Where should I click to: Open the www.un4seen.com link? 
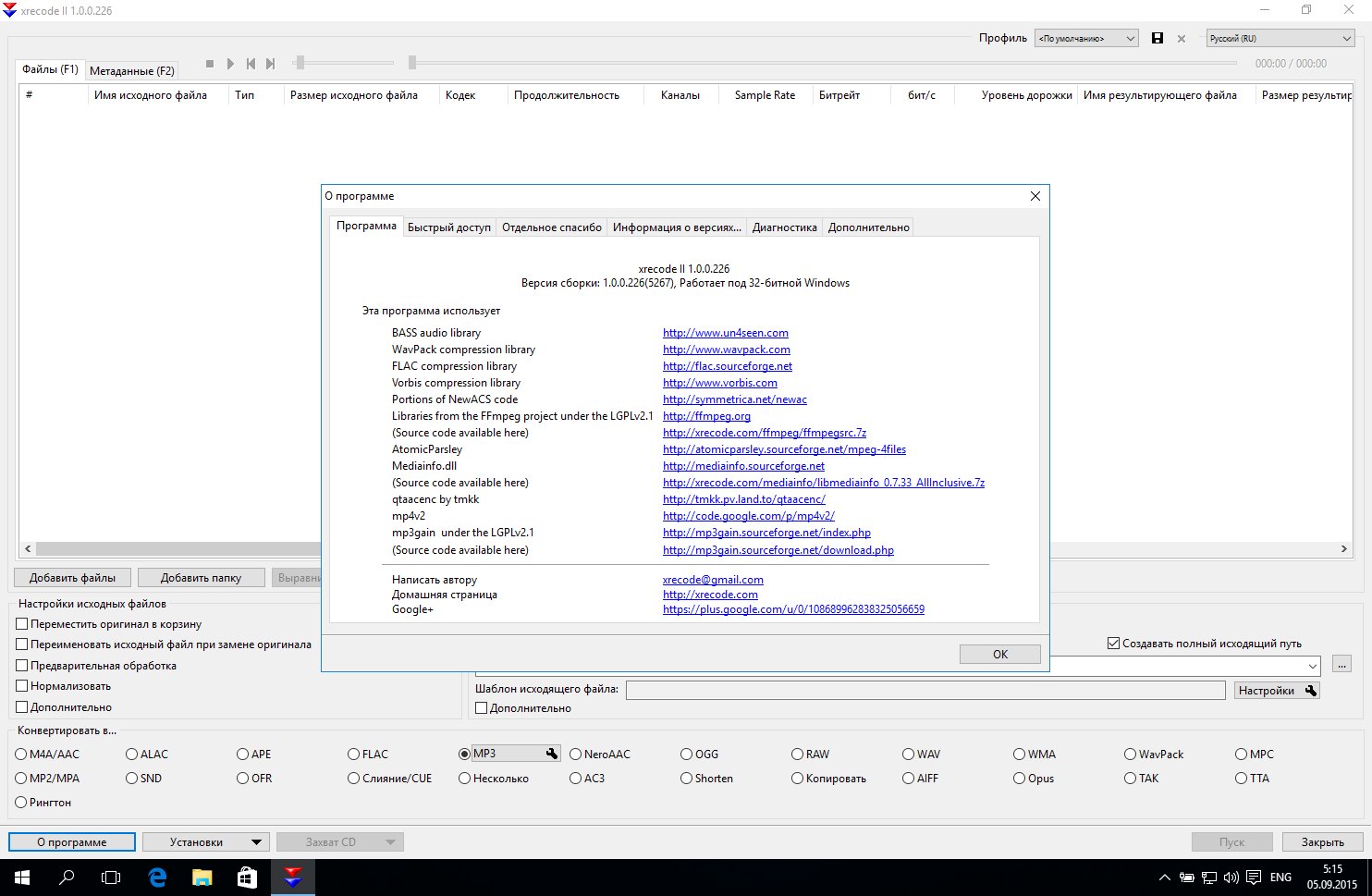click(726, 333)
